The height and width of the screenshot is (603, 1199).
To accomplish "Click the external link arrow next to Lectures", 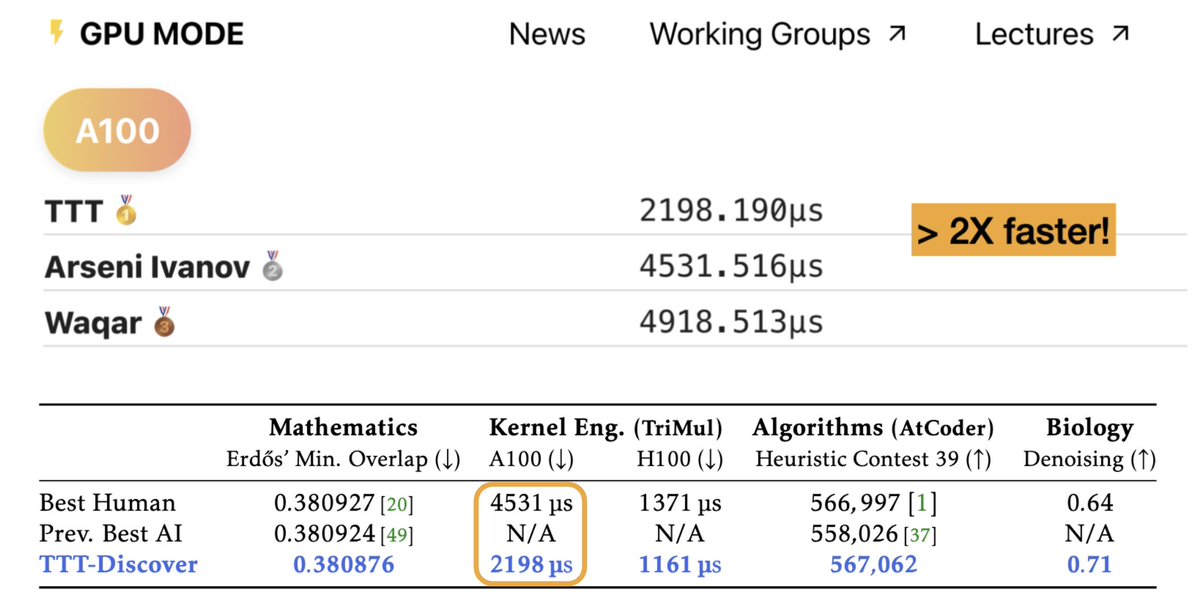I will coord(1119,31).
